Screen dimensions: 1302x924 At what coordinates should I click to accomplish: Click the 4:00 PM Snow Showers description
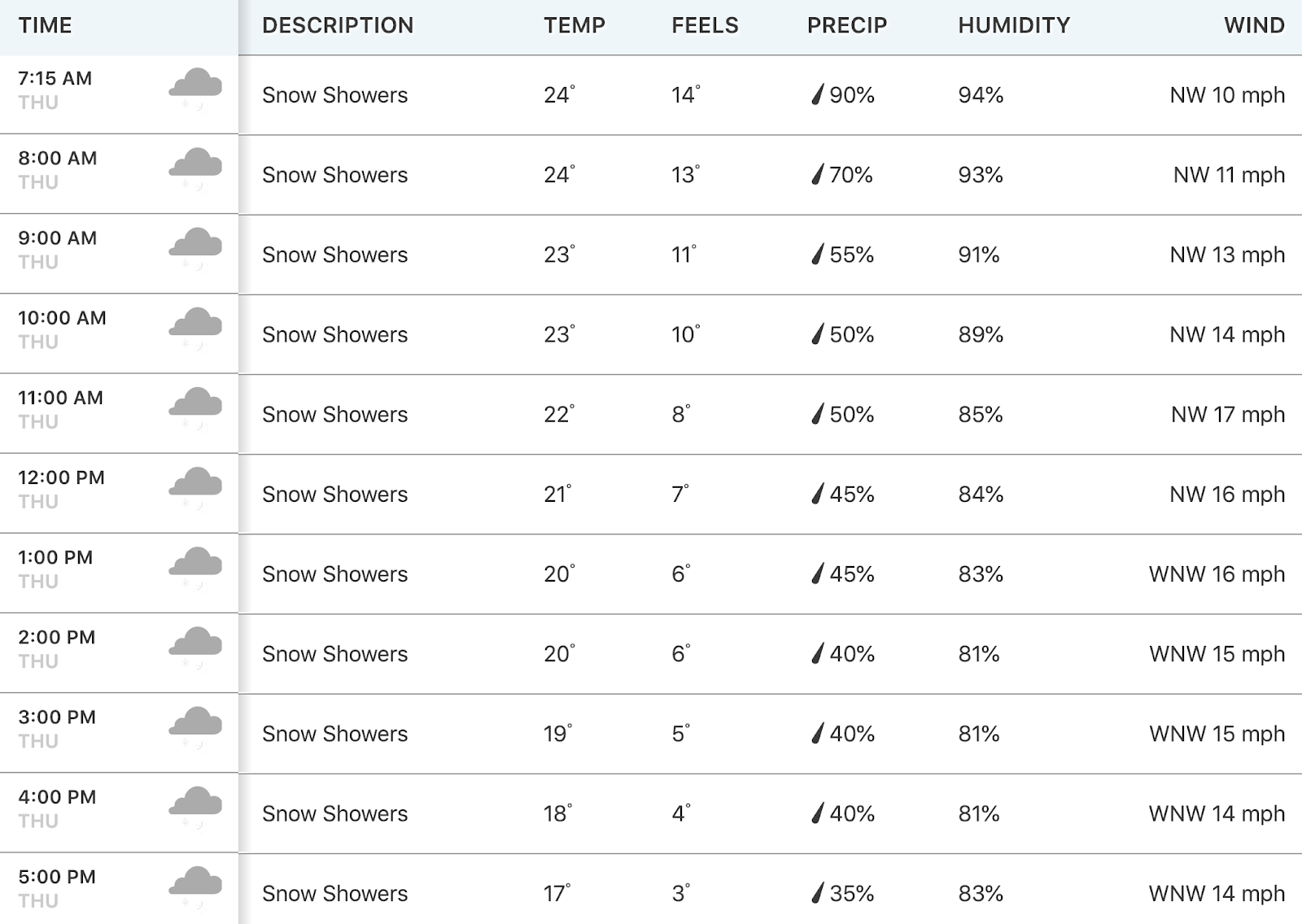(x=334, y=813)
